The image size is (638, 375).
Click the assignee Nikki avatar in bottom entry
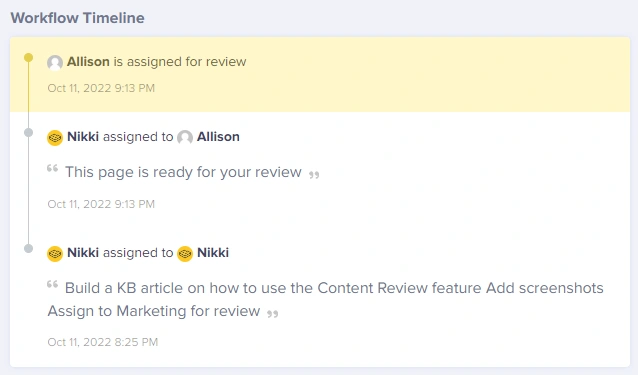tap(185, 254)
